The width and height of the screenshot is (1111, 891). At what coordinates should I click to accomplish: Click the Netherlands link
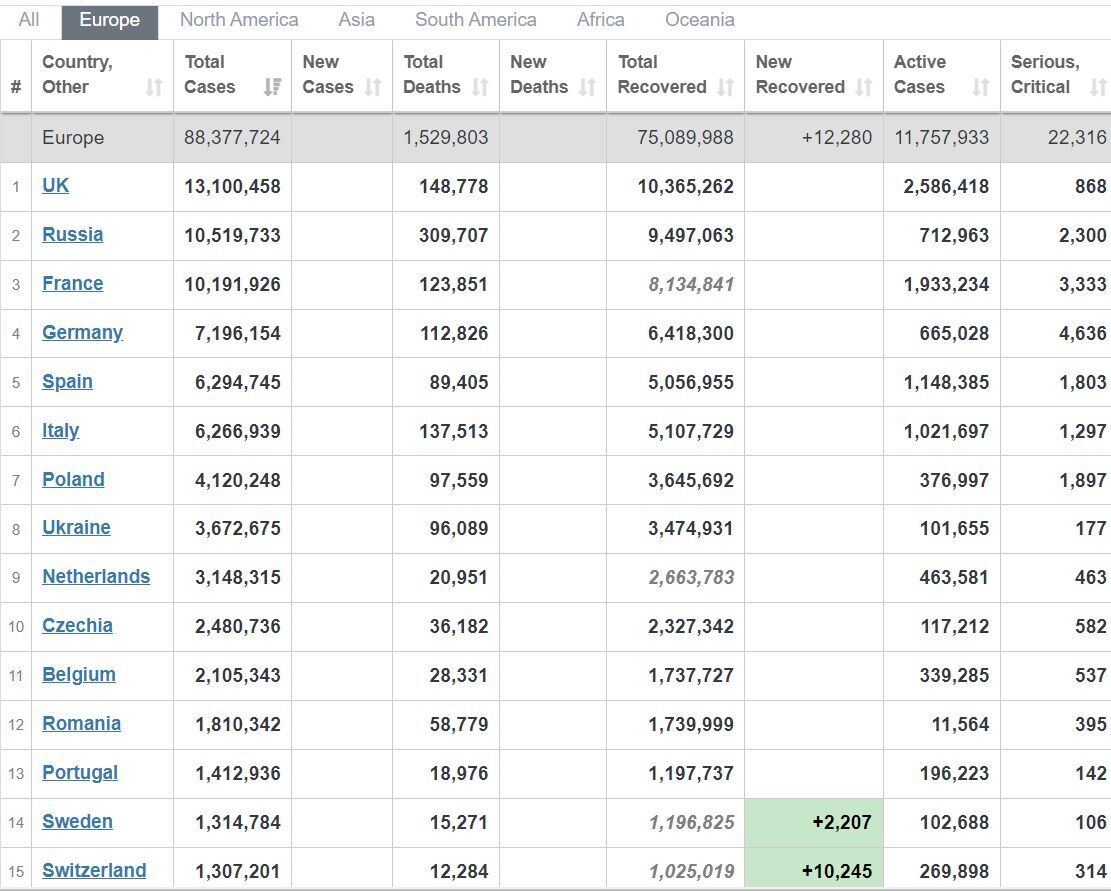(96, 577)
